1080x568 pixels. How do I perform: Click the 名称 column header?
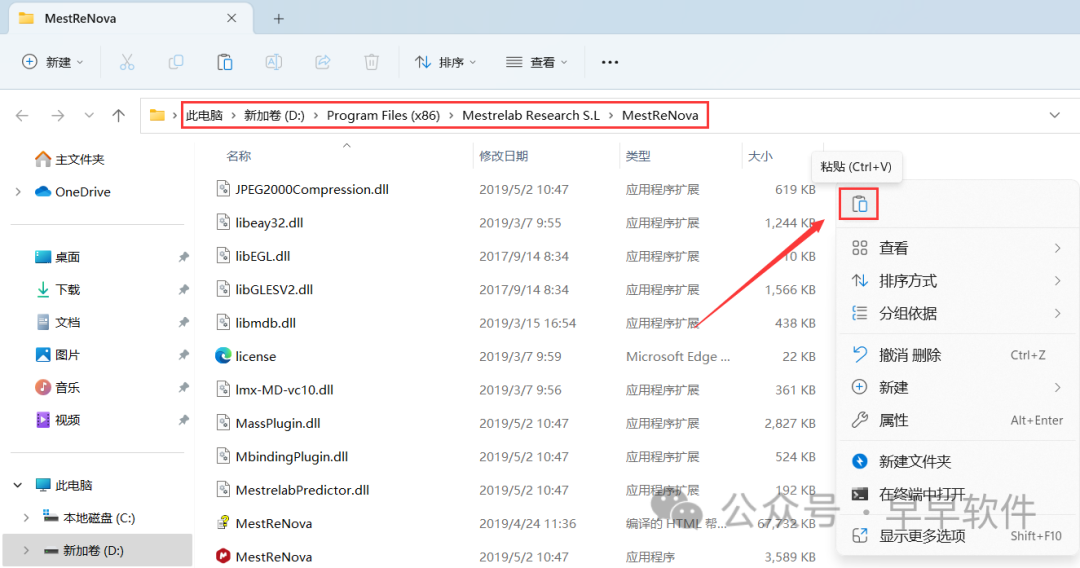pos(239,156)
